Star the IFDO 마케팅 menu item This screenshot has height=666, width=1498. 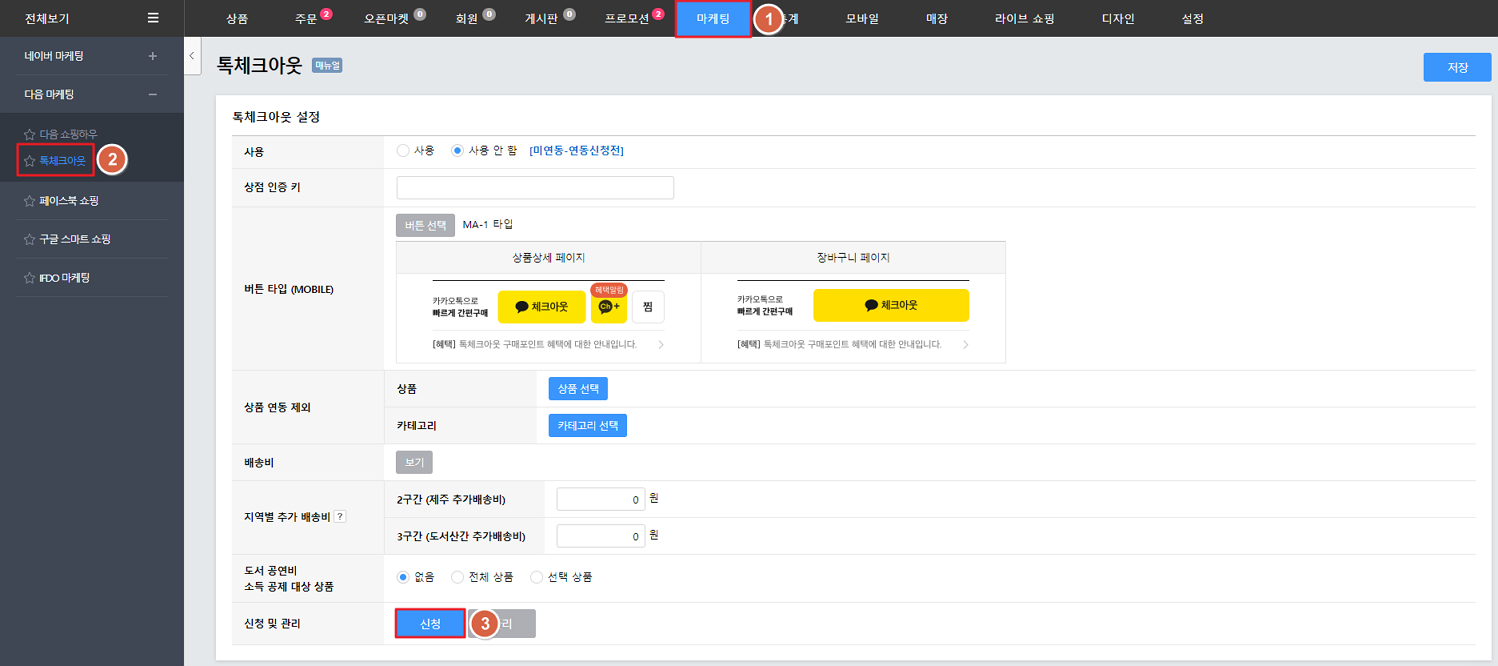[30, 277]
